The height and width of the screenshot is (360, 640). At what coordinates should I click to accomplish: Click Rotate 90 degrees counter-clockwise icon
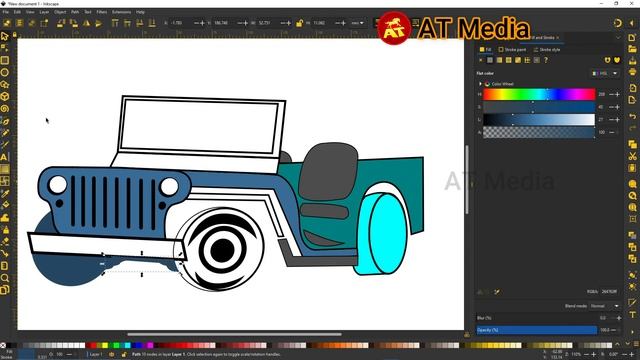pos(61,23)
